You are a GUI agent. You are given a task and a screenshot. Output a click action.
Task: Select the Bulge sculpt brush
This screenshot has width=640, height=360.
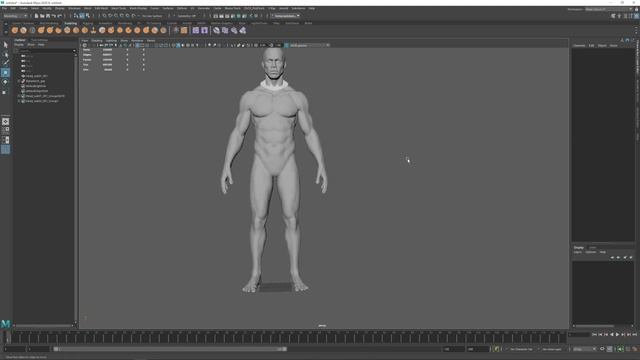[146, 30]
